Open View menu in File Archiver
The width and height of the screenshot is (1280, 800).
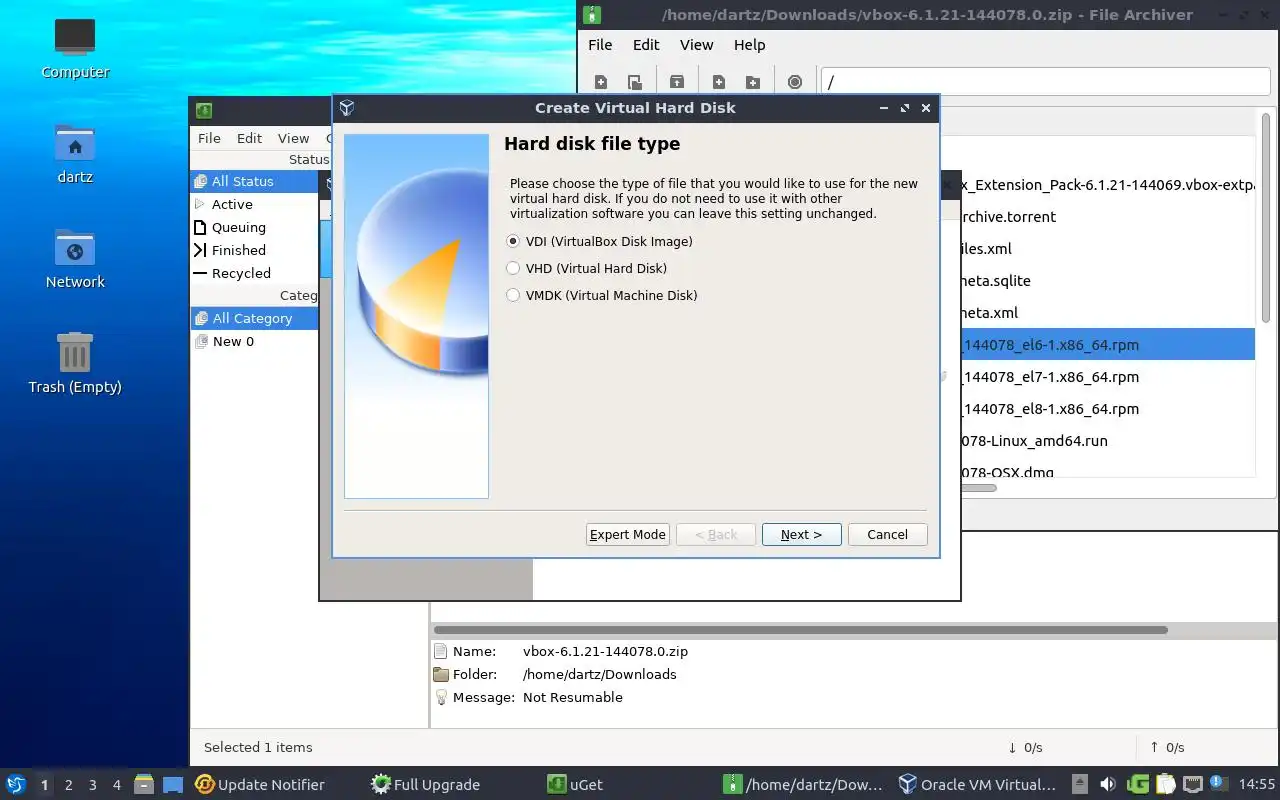pyautogui.click(x=696, y=45)
